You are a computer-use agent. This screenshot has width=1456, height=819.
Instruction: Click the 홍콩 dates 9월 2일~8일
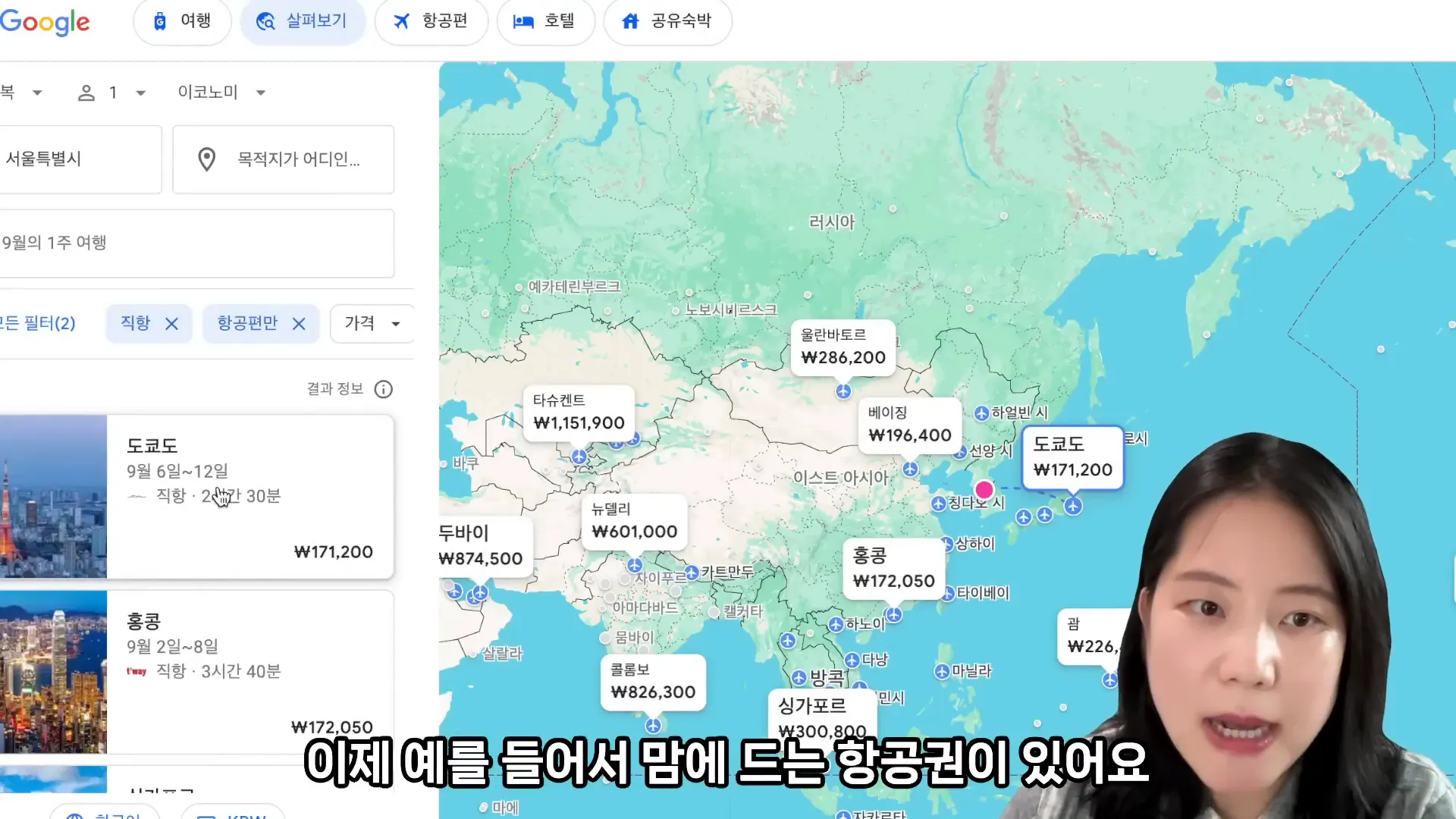point(172,647)
